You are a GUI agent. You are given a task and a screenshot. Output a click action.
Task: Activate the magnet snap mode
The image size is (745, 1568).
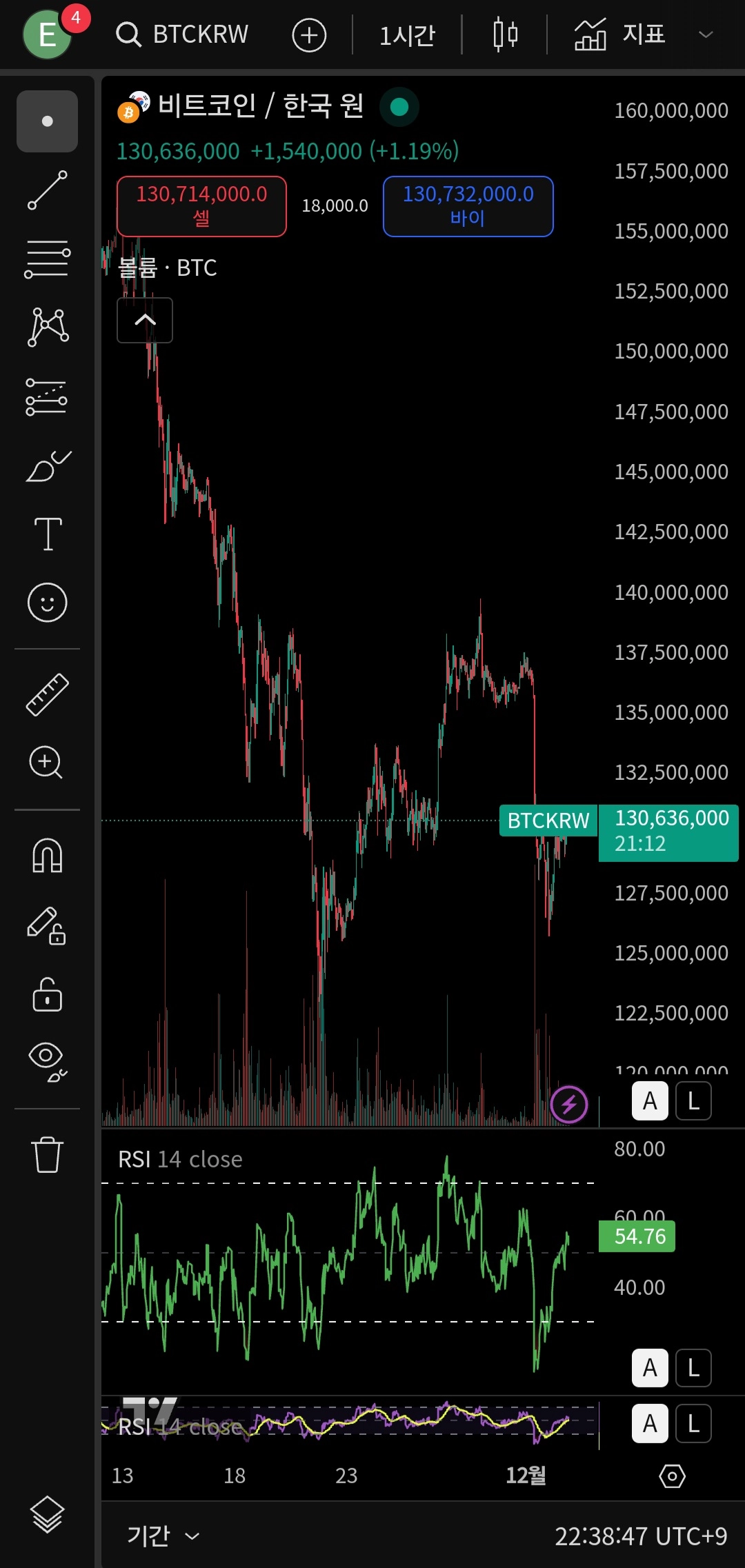[47, 856]
